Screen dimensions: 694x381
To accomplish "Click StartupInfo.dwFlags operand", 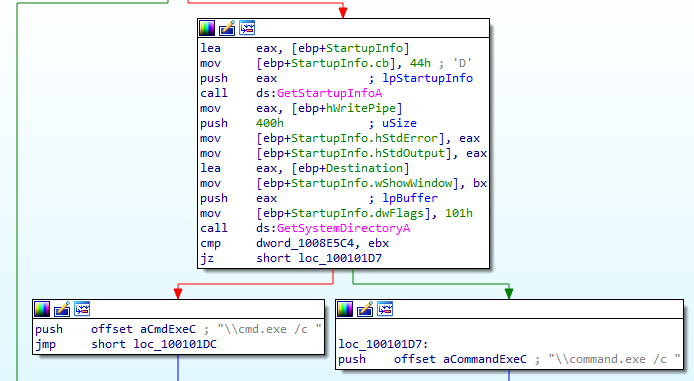I will (x=357, y=213).
